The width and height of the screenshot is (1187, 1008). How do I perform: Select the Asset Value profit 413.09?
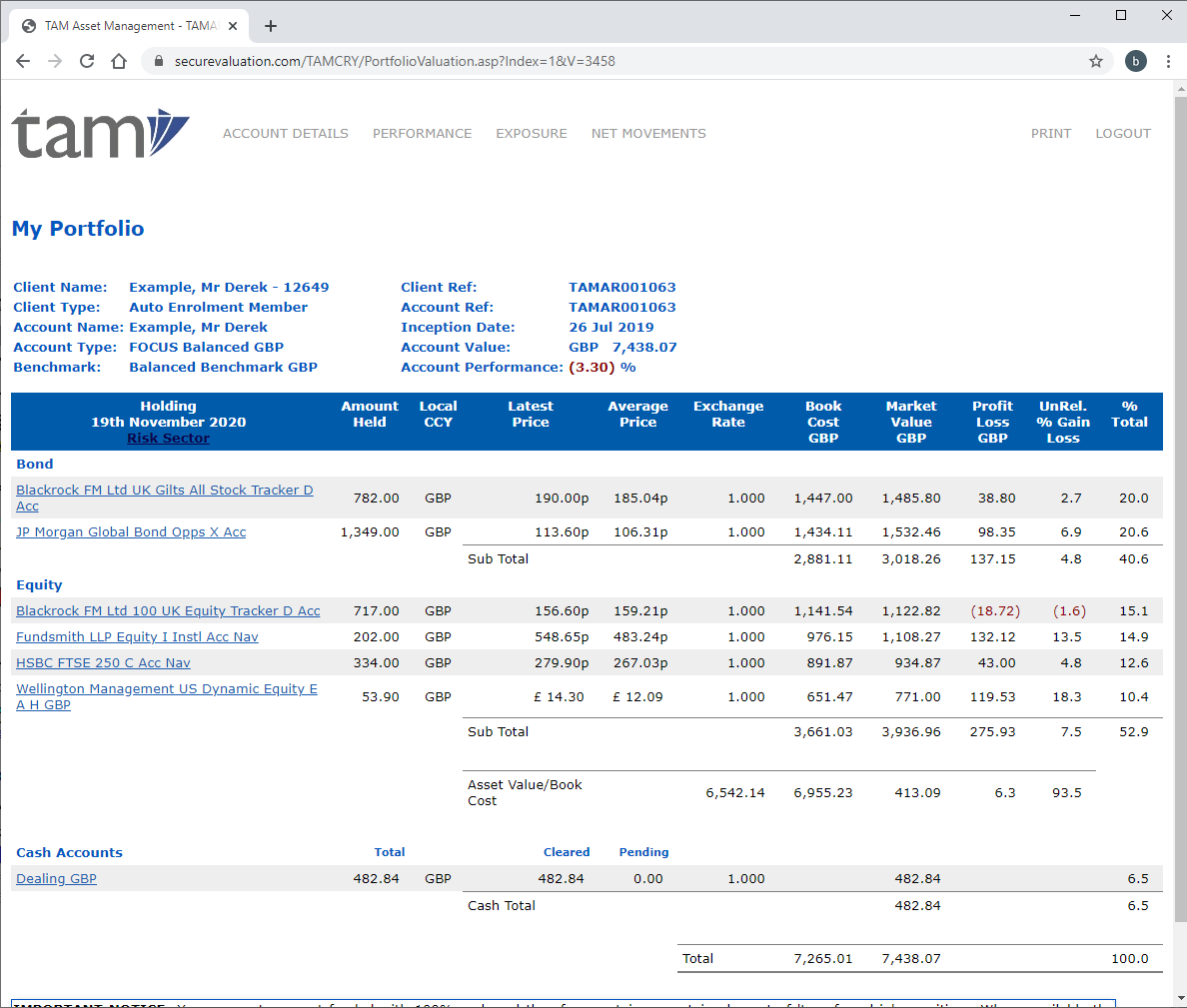(917, 792)
